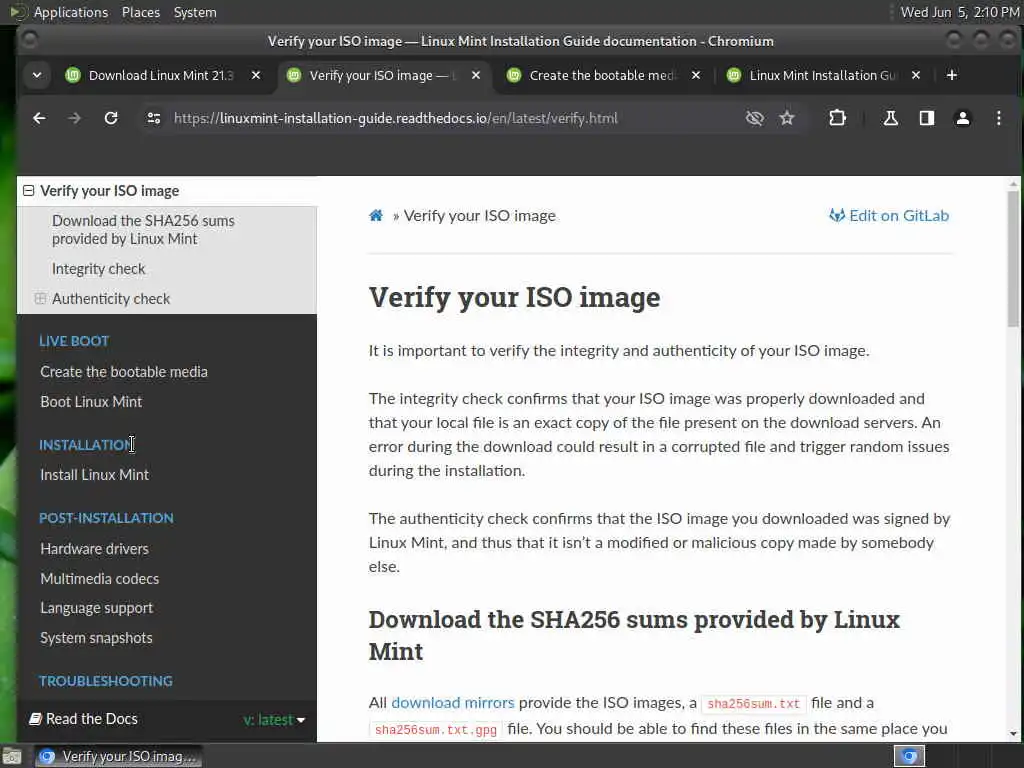This screenshot has width=1024, height=768.
Task: Click the show desktop icon in bottom panel
Action: click(11, 756)
